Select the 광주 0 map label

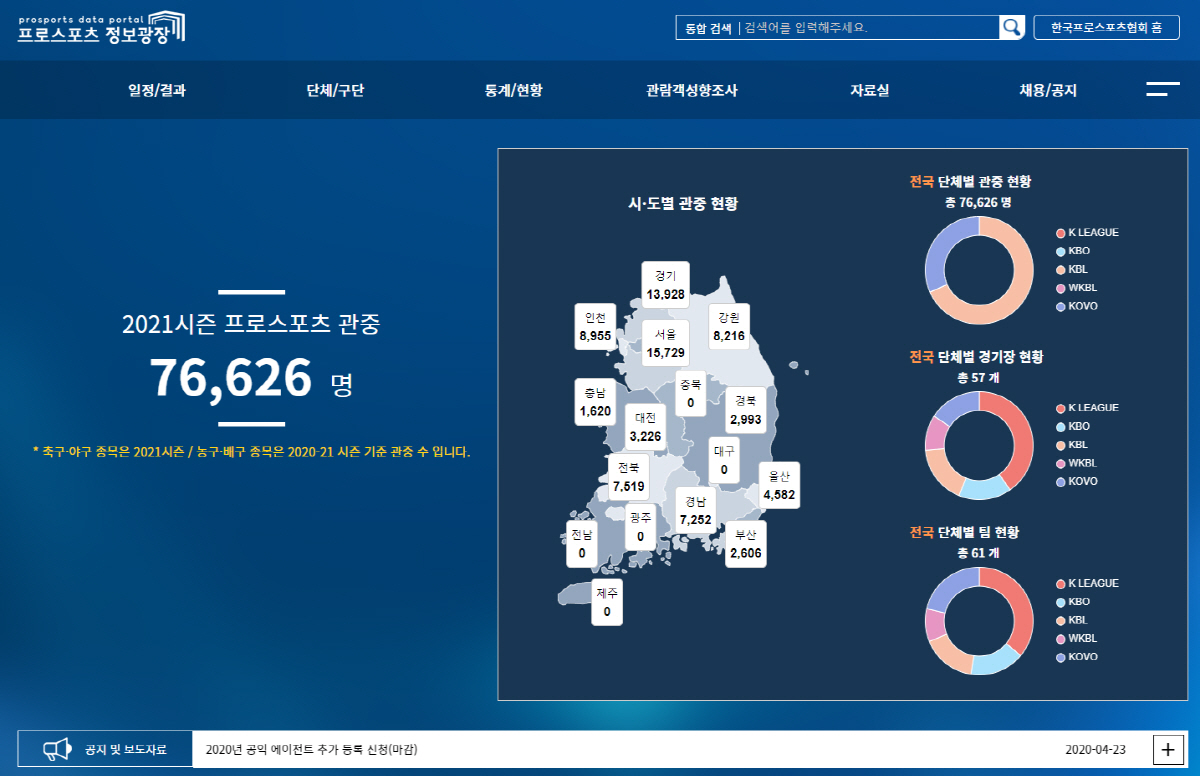[640, 526]
